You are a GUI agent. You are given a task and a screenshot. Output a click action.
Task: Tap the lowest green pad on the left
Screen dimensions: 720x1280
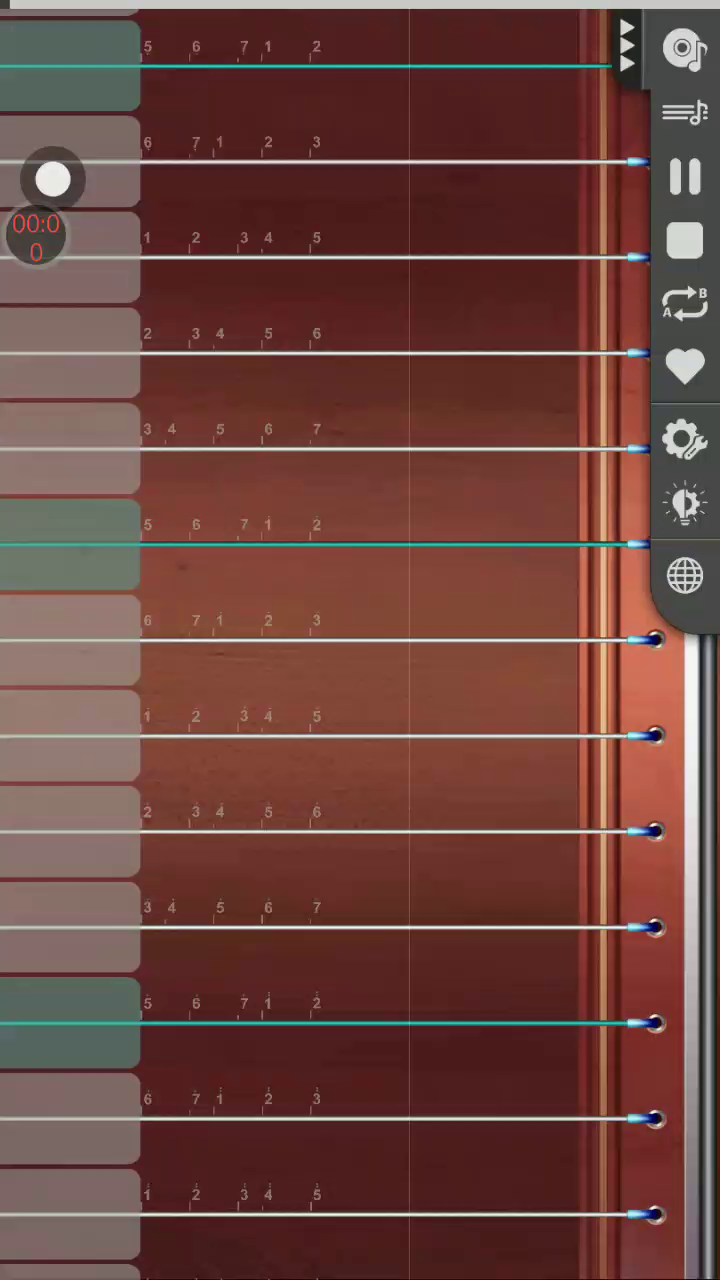(70, 1022)
